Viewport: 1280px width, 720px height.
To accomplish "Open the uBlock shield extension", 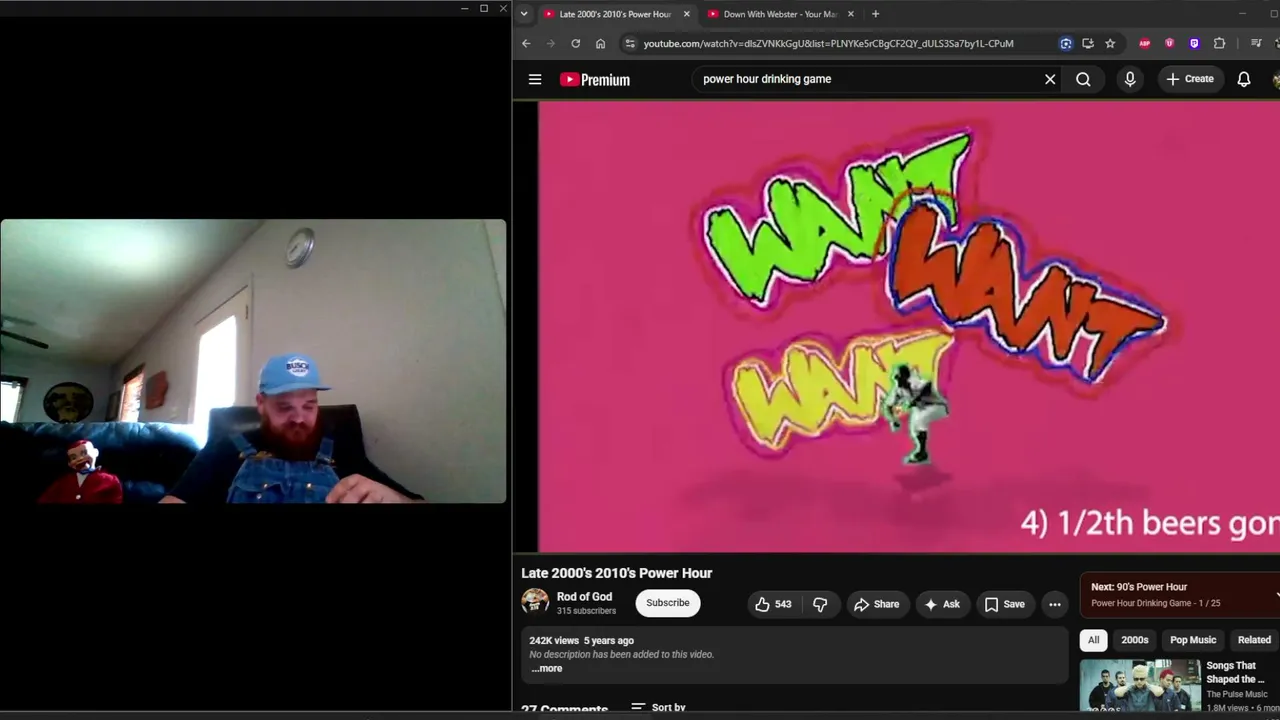I will click(x=1169, y=43).
